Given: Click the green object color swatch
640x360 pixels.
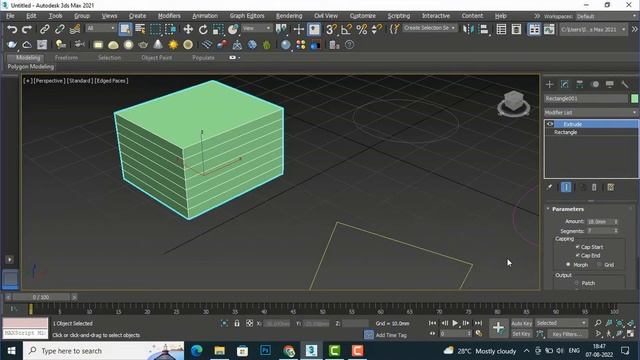Looking at the screenshot, I should coord(634,98).
